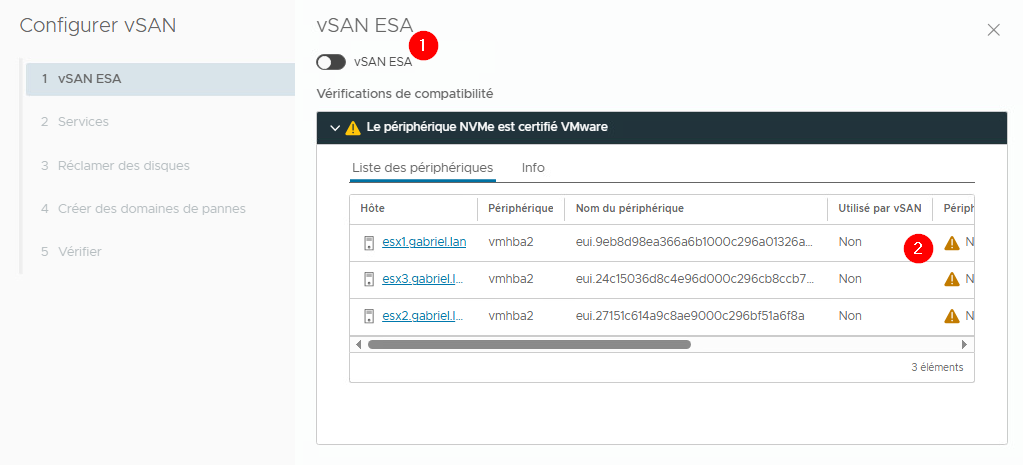Open the esx3.gabriel host link
Viewport: 1023px width, 465px height.
coord(422,279)
